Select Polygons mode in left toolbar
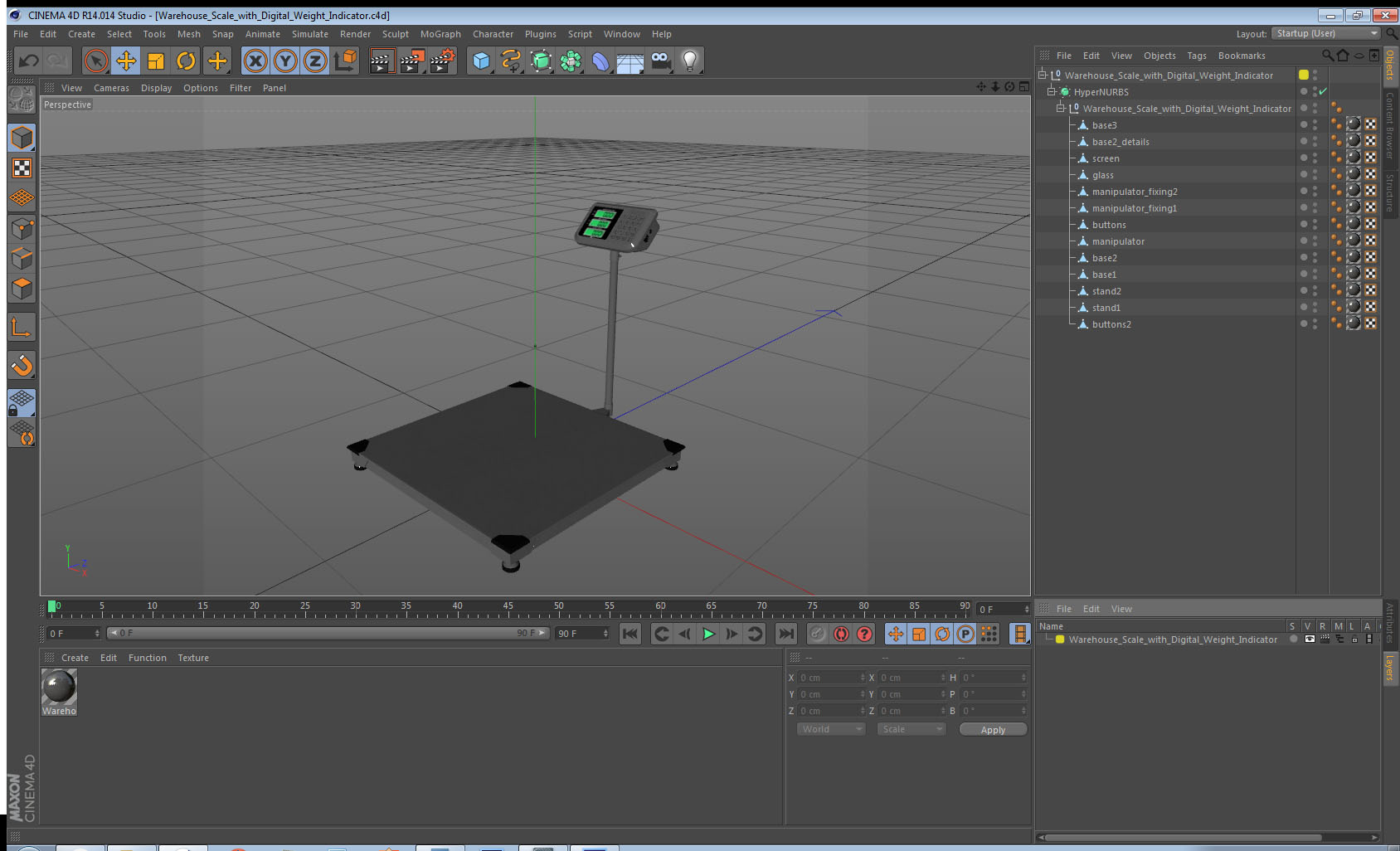 pos(22,288)
